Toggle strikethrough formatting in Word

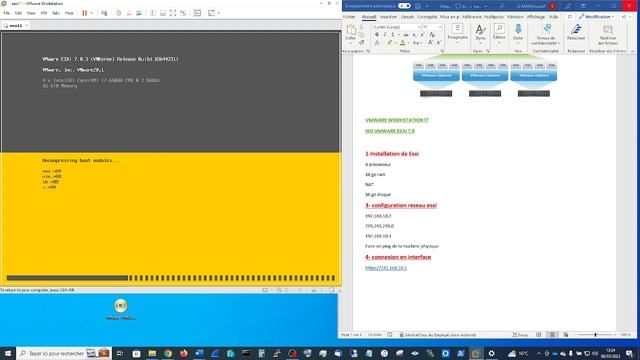406,35
